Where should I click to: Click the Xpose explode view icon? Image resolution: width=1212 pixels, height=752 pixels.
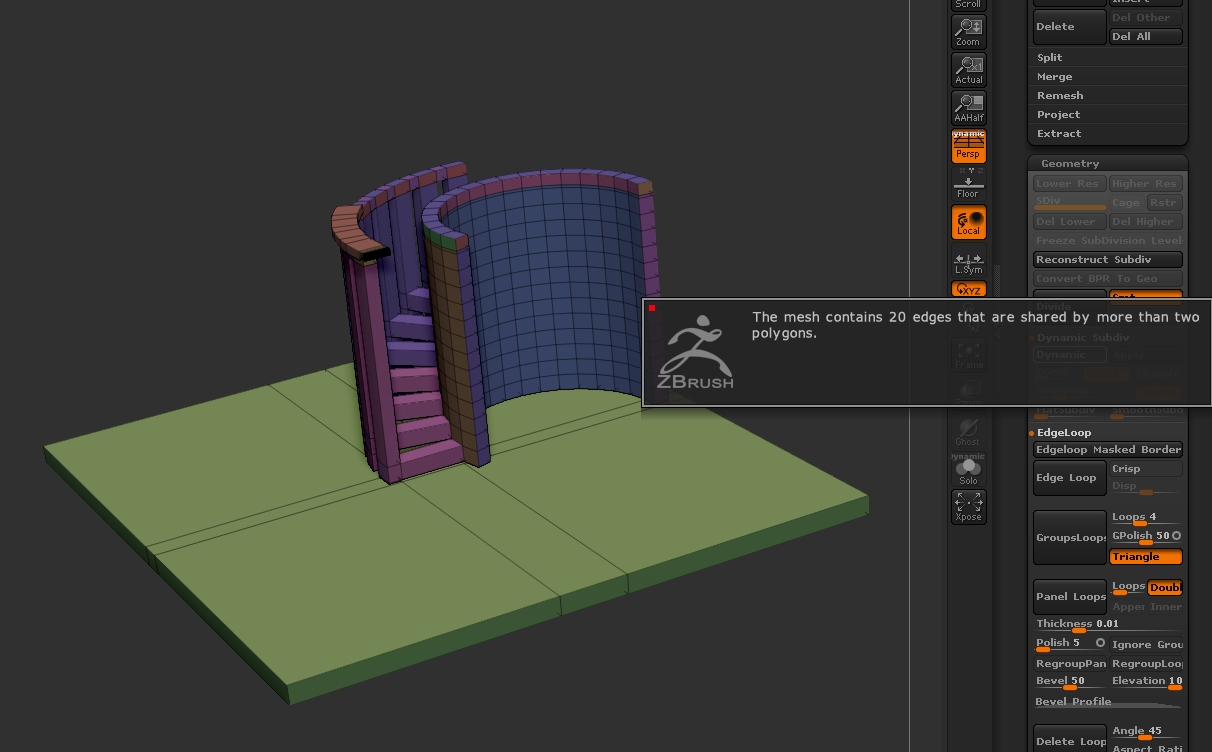[968, 507]
